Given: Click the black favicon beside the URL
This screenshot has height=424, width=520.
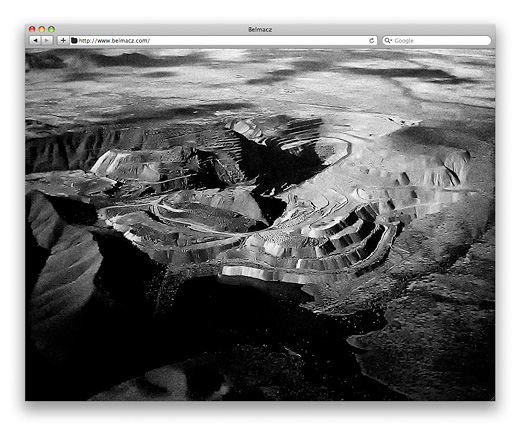Looking at the screenshot, I should click(74, 40).
